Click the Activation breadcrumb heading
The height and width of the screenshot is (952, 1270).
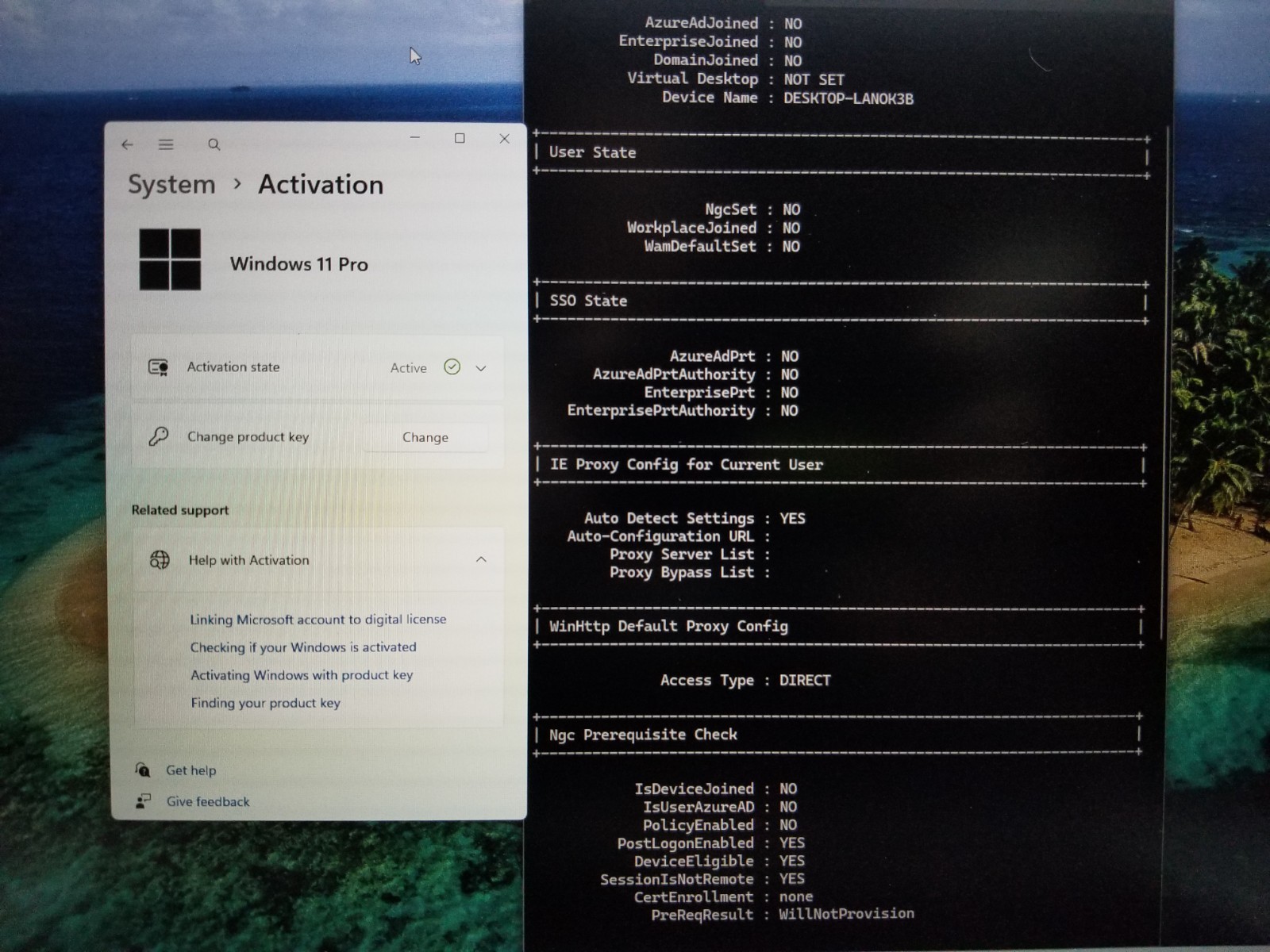point(321,185)
